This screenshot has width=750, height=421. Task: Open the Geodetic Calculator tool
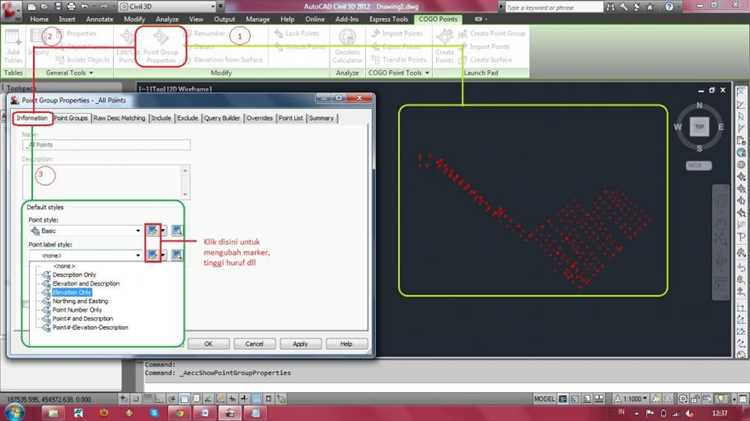(x=347, y=46)
